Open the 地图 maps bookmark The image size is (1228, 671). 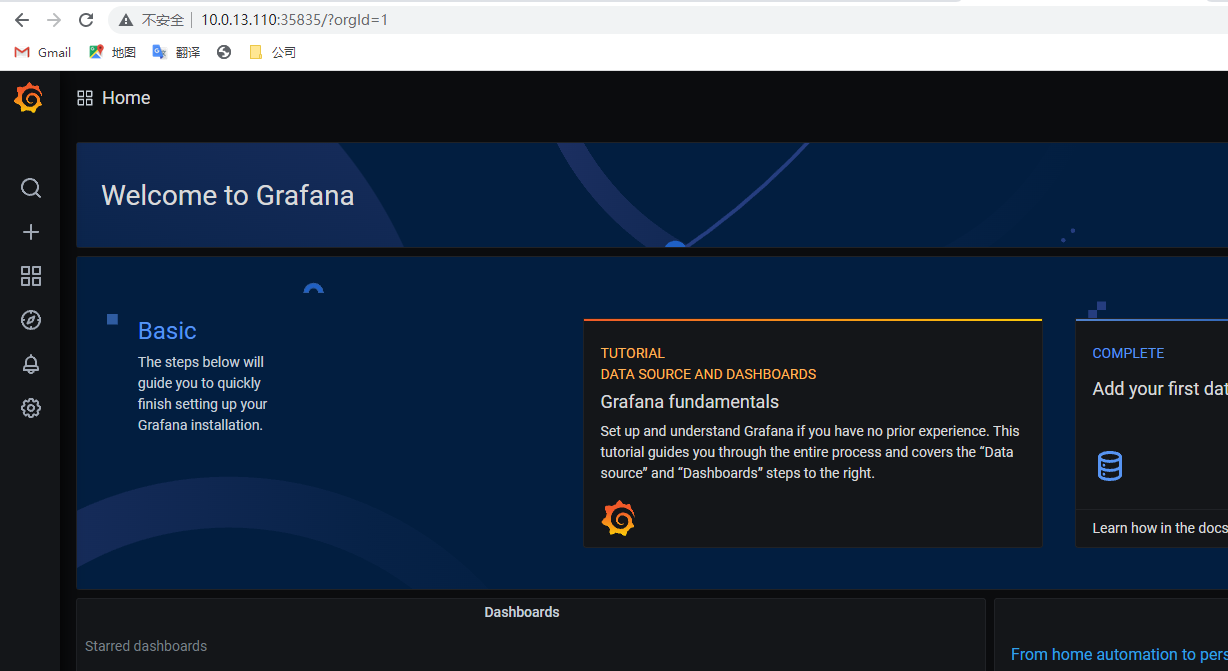pyautogui.click(x=112, y=52)
